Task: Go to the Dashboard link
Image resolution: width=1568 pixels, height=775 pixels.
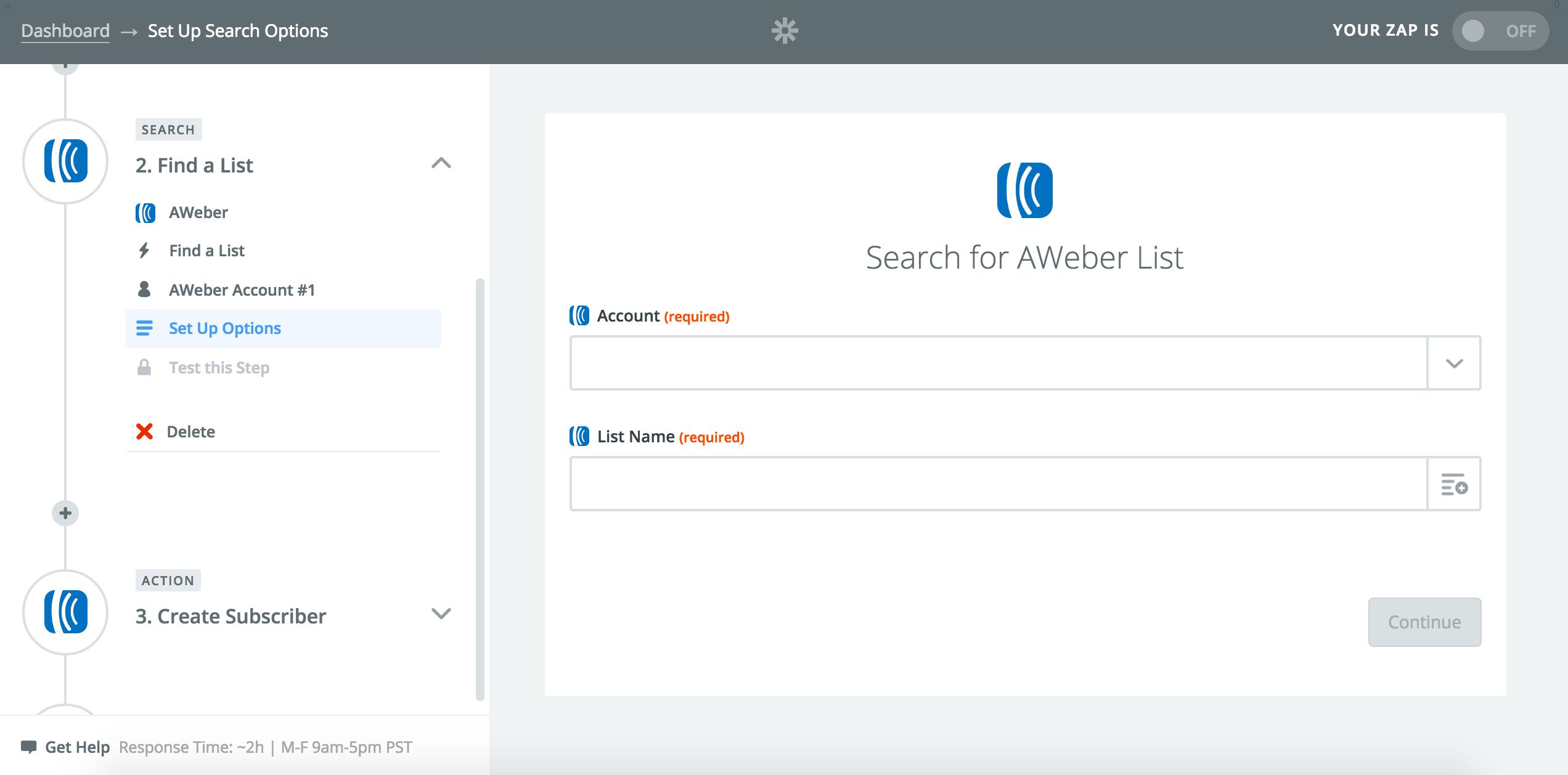Action: (x=65, y=31)
